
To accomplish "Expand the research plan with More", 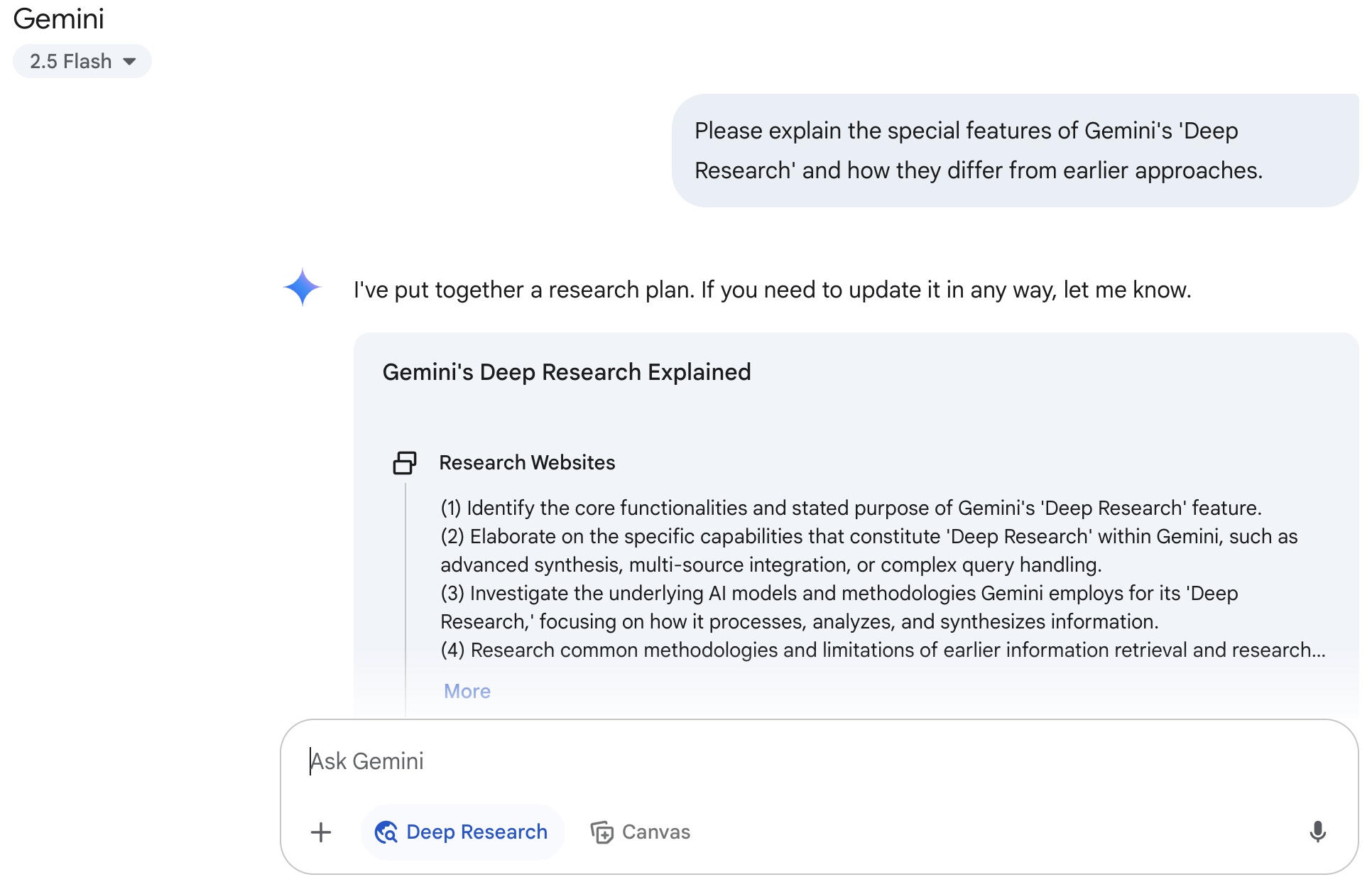I will pyautogui.click(x=467, y=691).
